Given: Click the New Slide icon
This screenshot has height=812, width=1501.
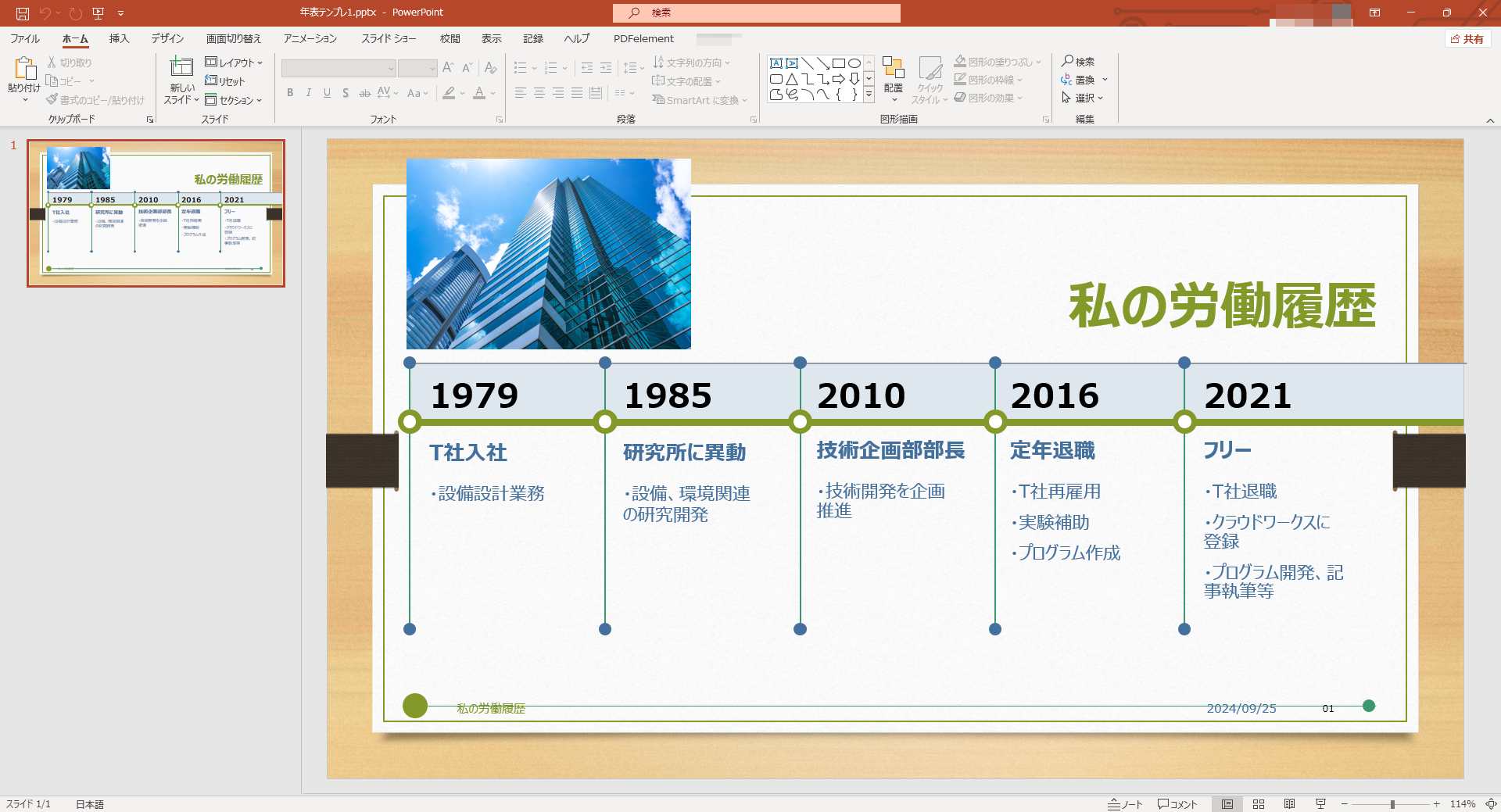Looking at the screenshot, I should 181,69.
